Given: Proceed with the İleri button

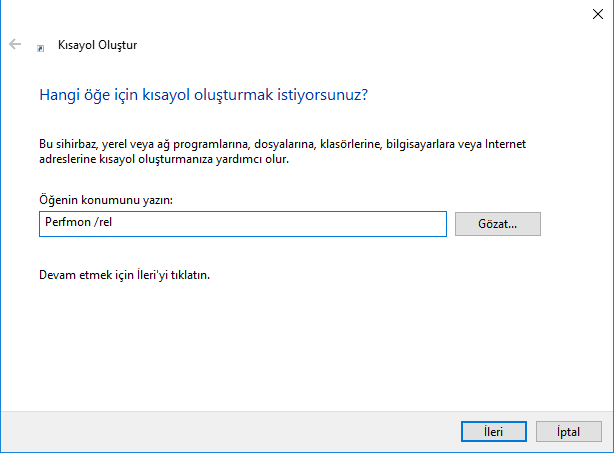Looking at the screenshot, I should tap(493, 431).
